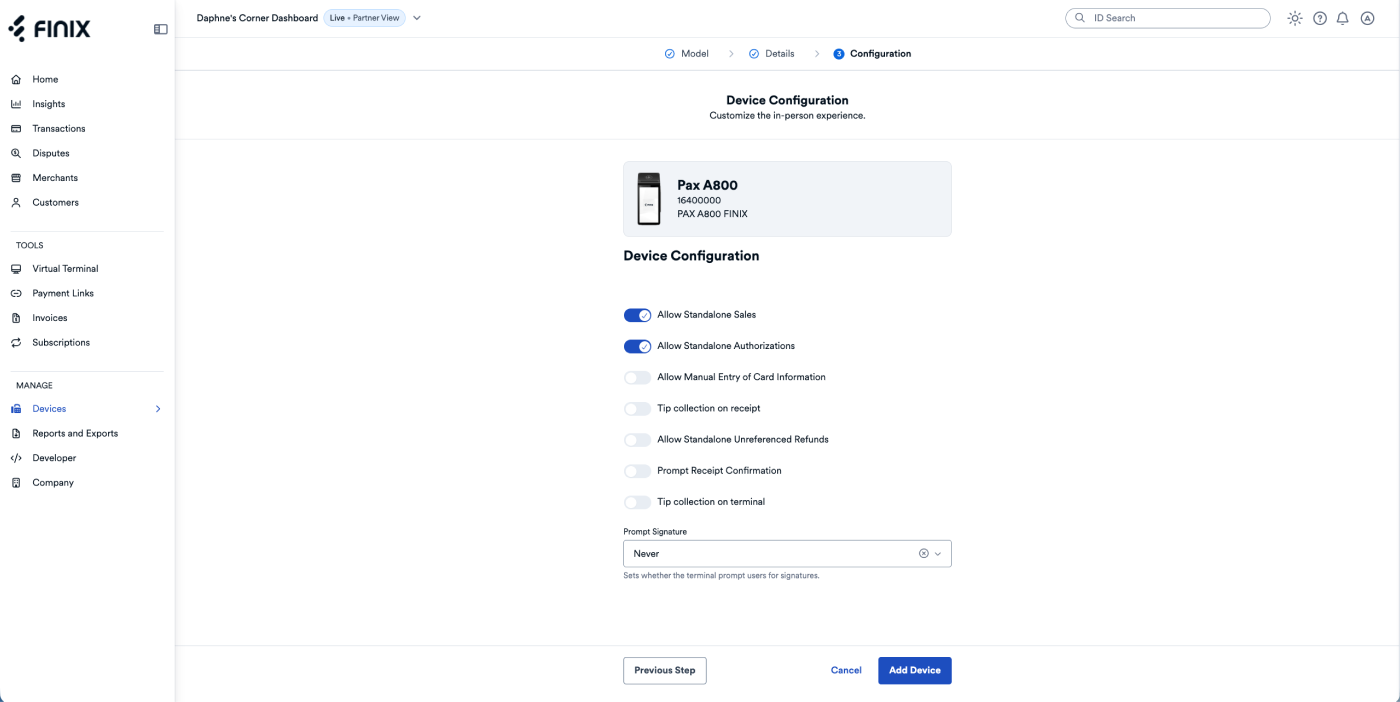Click the ID Search field

[x=1168, y=18]
